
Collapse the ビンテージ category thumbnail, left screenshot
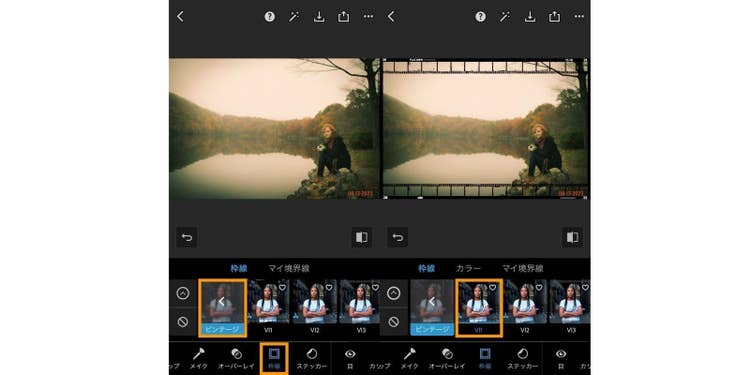click(222, 308)
